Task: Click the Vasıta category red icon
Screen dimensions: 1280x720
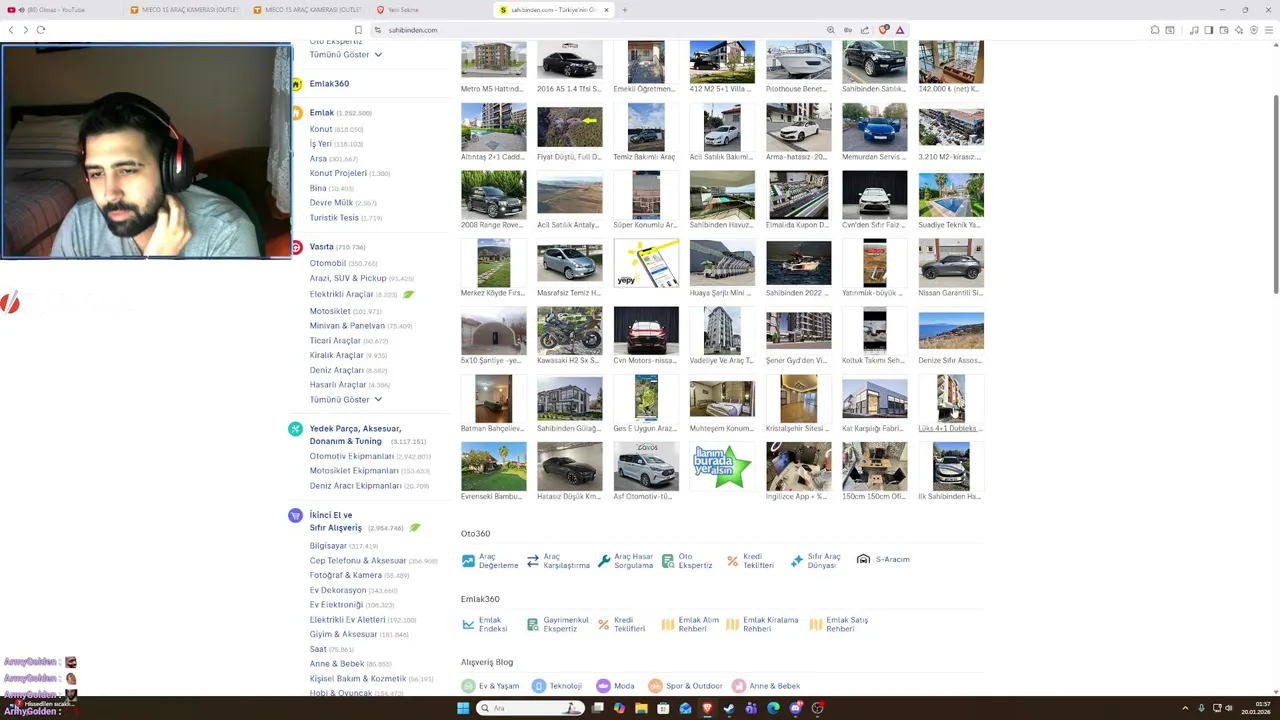Action: 296,247
